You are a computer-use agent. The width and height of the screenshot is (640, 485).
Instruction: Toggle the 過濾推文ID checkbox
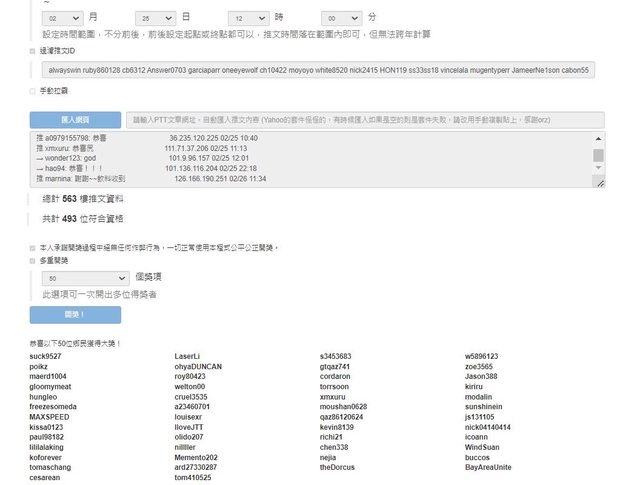33,50
